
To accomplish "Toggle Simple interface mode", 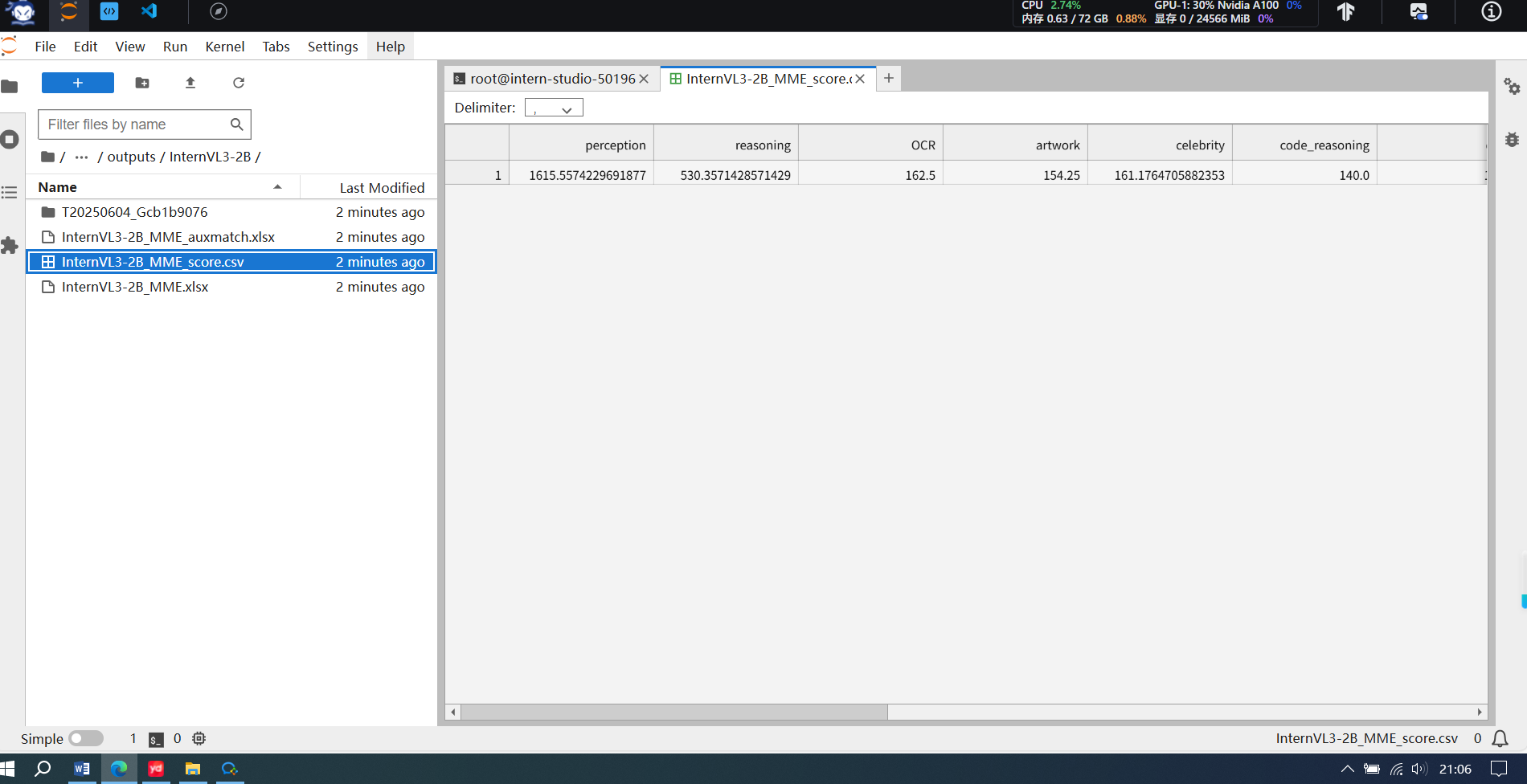I will 86,738.
